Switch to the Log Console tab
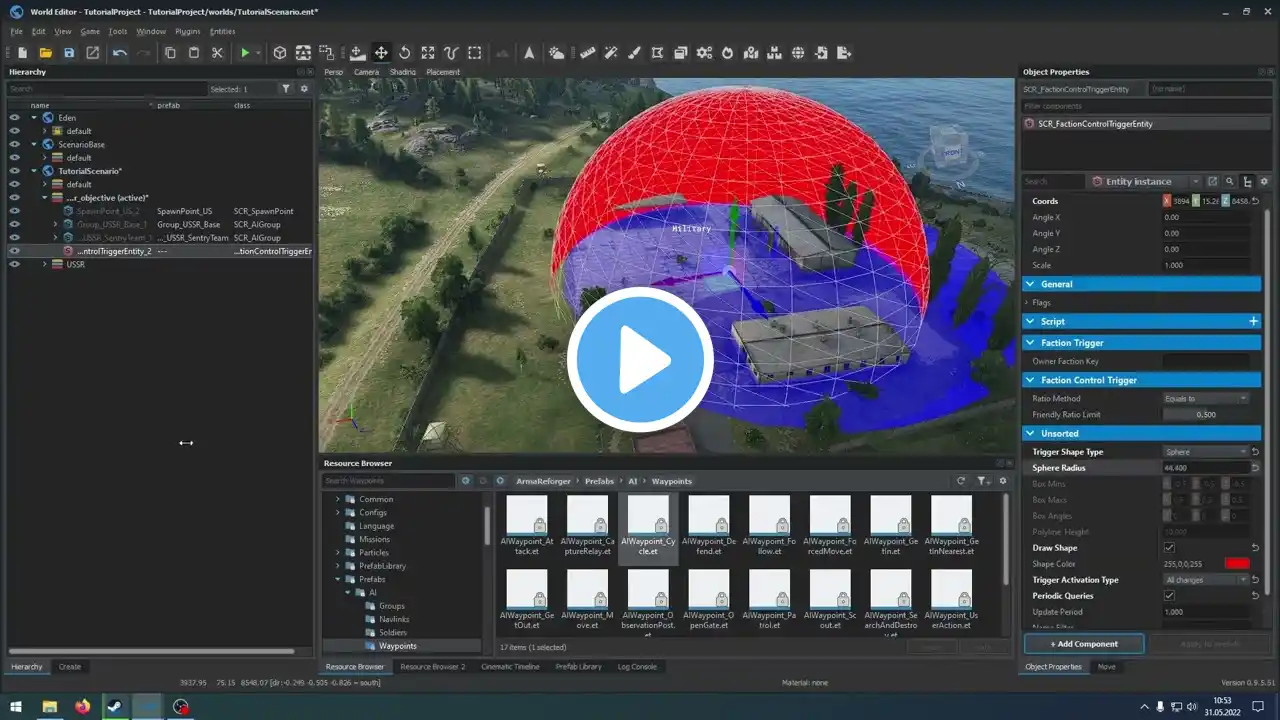Viewport: 1280px width, 720px height. pyautogui.click(x=637, y=667)
